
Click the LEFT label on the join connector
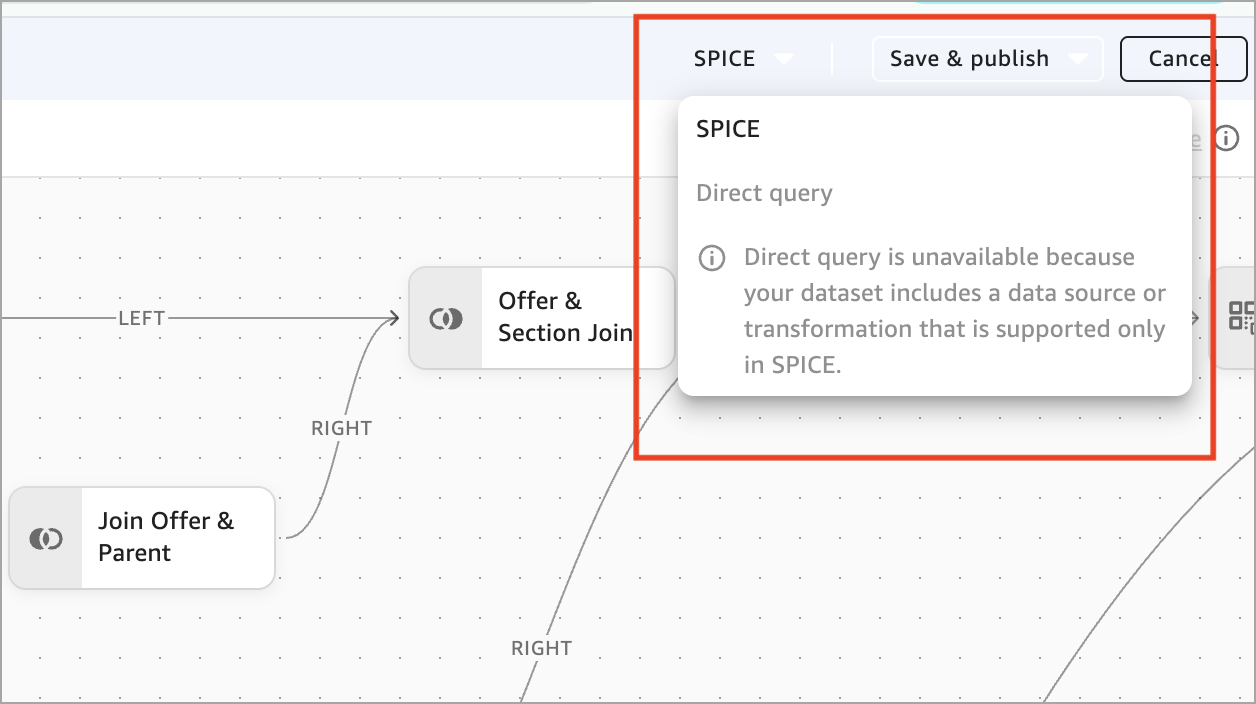click(x=141, y=317)
